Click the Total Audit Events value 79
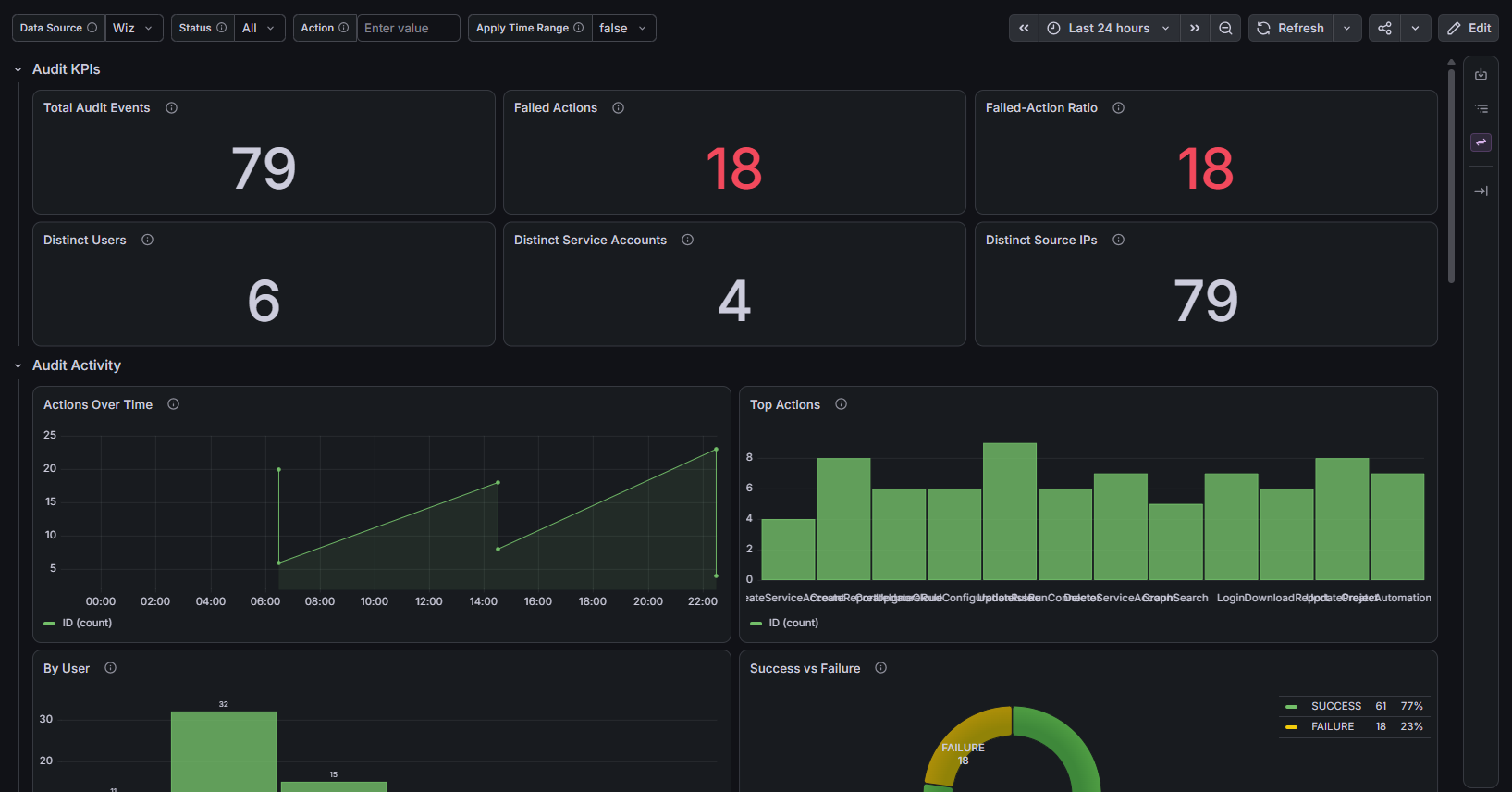Viewport: 1512px width, 792px height. [x=264, y=168]
